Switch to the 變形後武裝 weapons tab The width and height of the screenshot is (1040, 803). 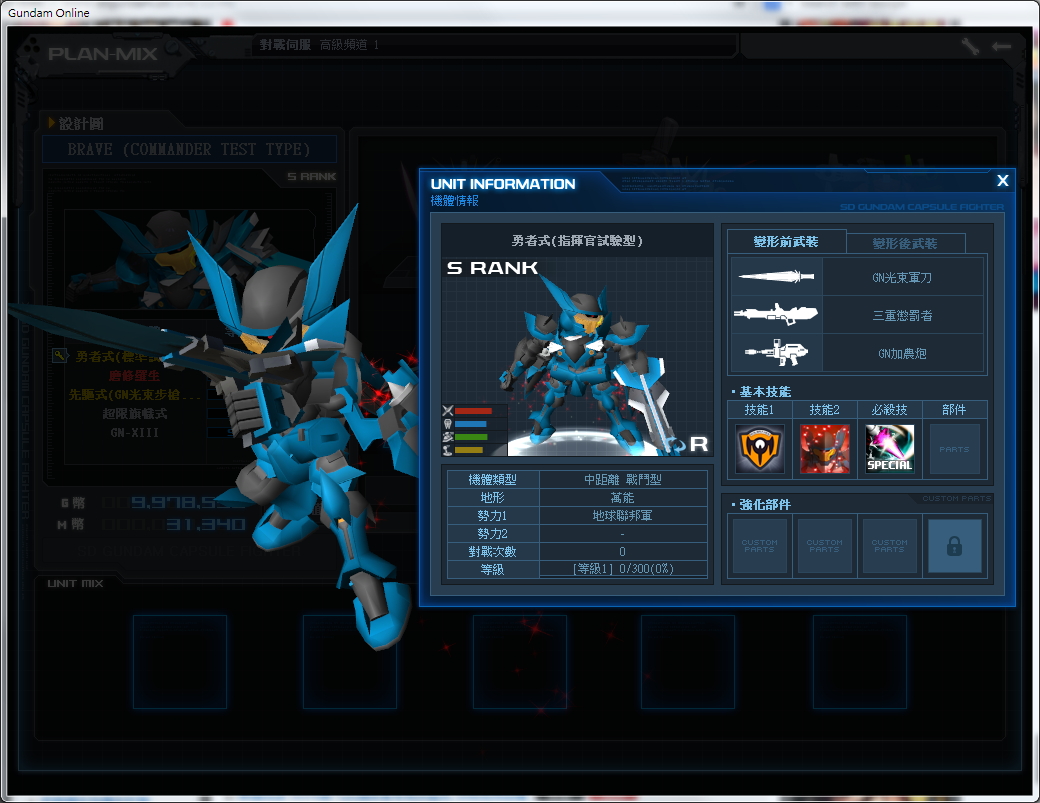(905, 243)
